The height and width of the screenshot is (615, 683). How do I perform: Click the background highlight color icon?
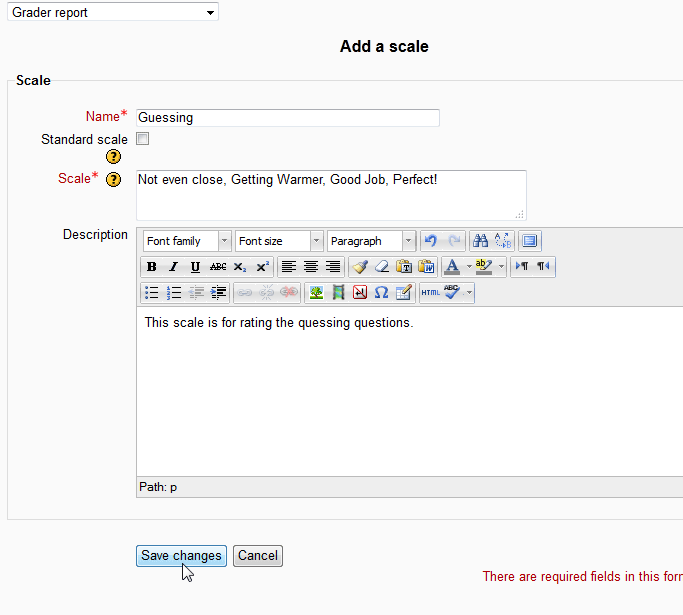[x=484, y=267]
